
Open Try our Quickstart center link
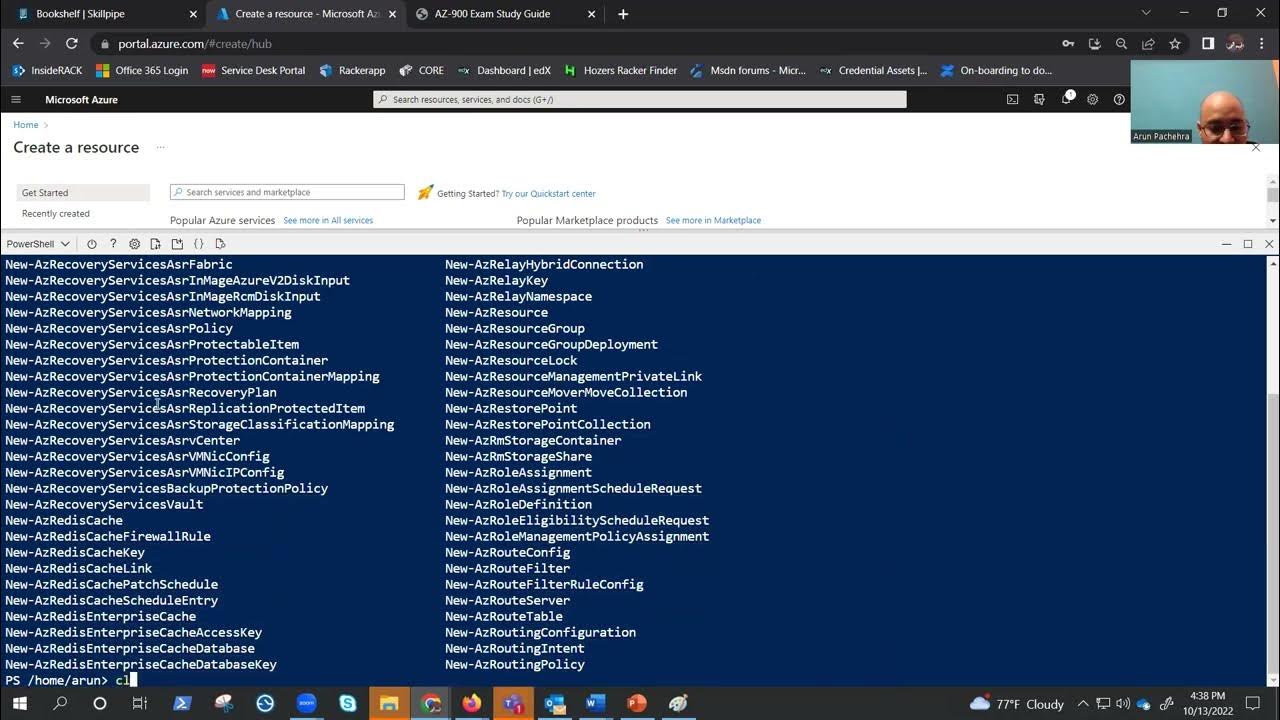(548, 194)
